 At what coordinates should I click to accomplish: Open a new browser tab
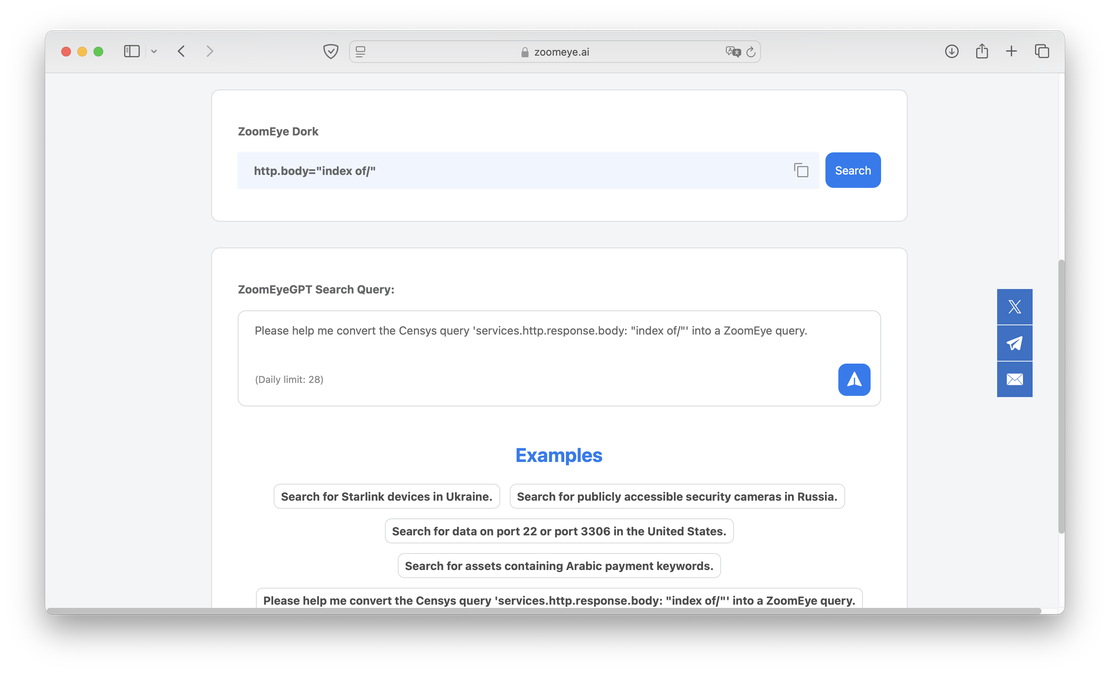coord(1011,50)
